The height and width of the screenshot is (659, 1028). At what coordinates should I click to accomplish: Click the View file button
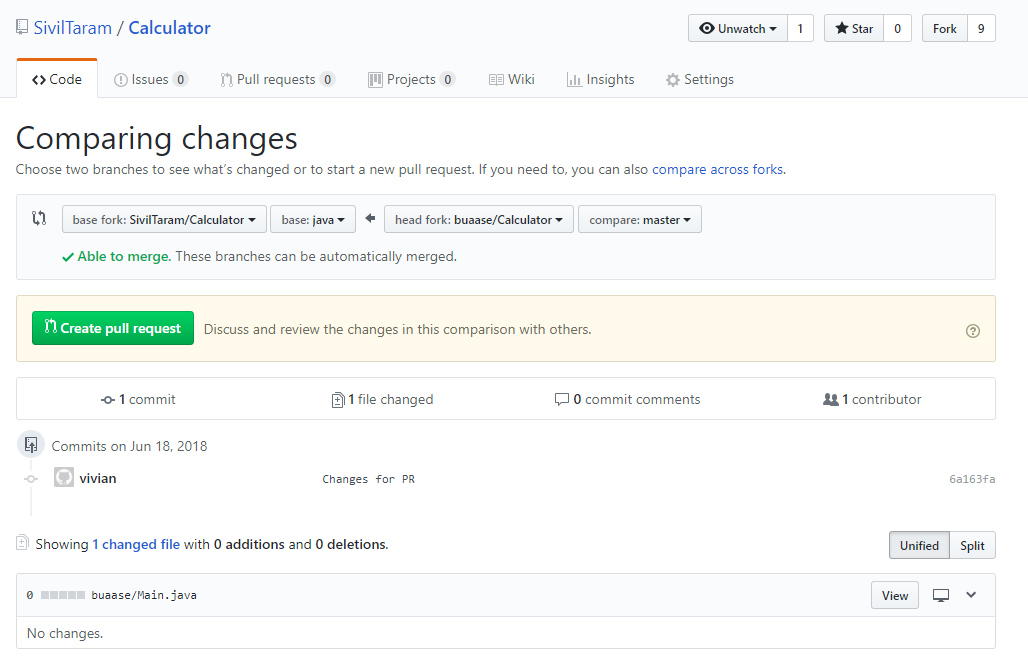(x=895, y=595)
